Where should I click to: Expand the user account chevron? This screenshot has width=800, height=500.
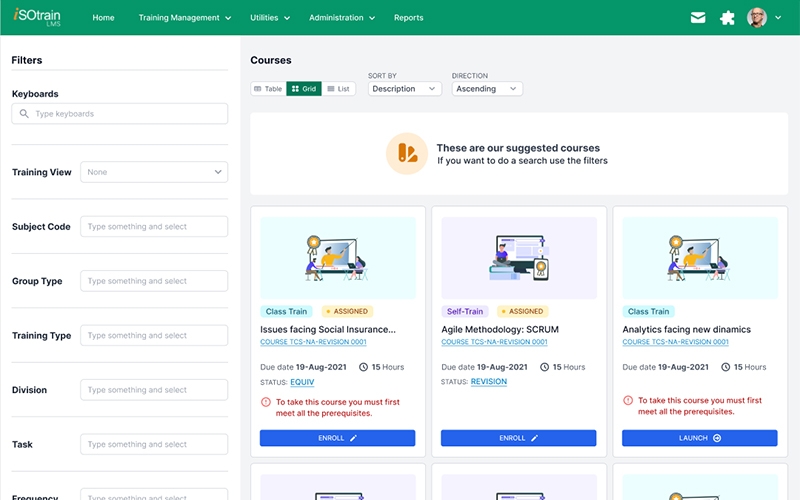click(778, 17)
